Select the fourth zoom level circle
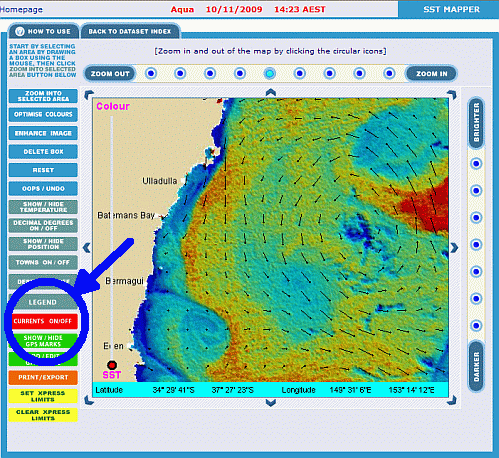The height and width of the screenshot is (458, 499). [x=240, y=73]
